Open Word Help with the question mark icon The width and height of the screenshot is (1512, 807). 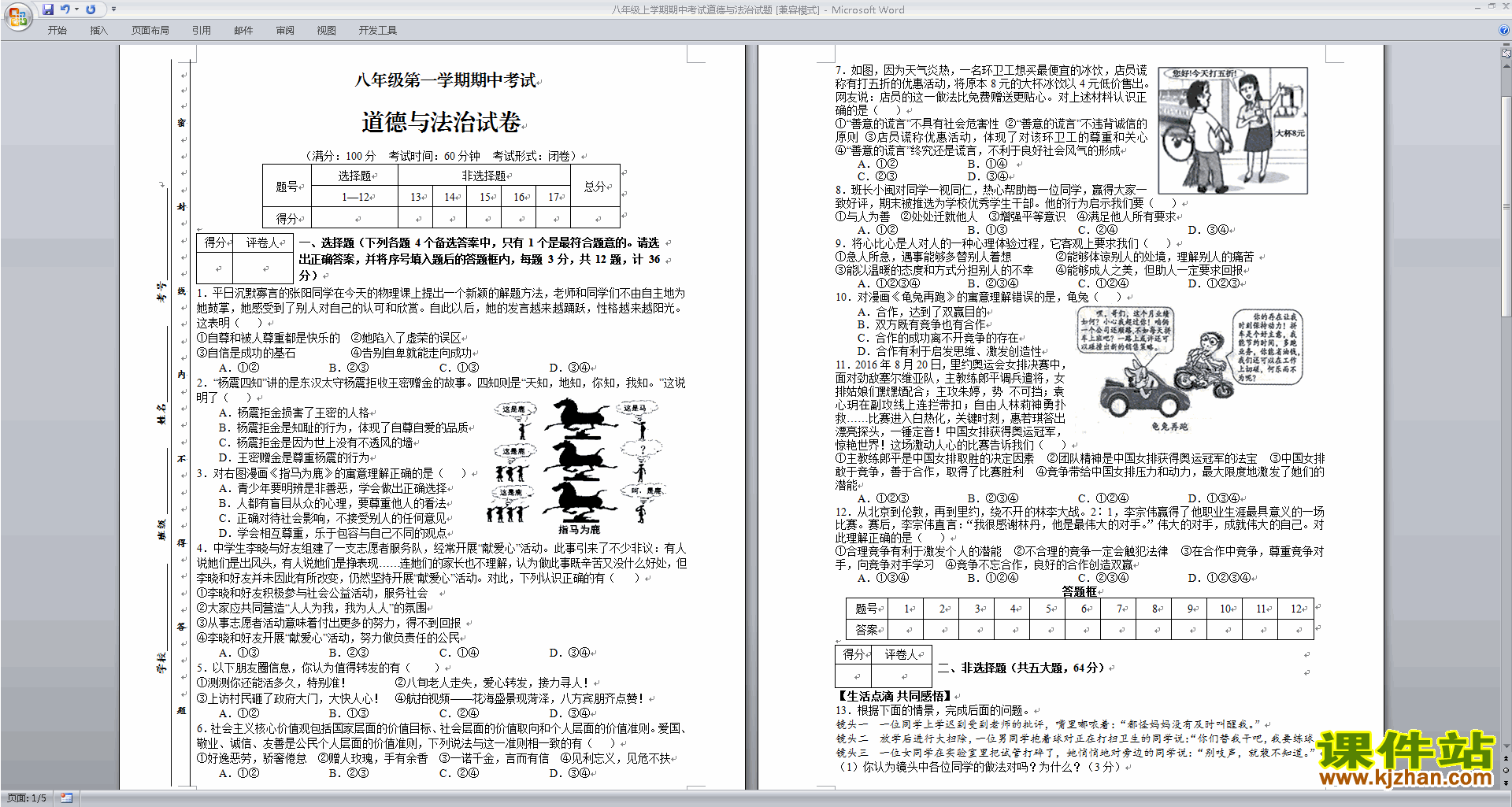point(1504,31)
